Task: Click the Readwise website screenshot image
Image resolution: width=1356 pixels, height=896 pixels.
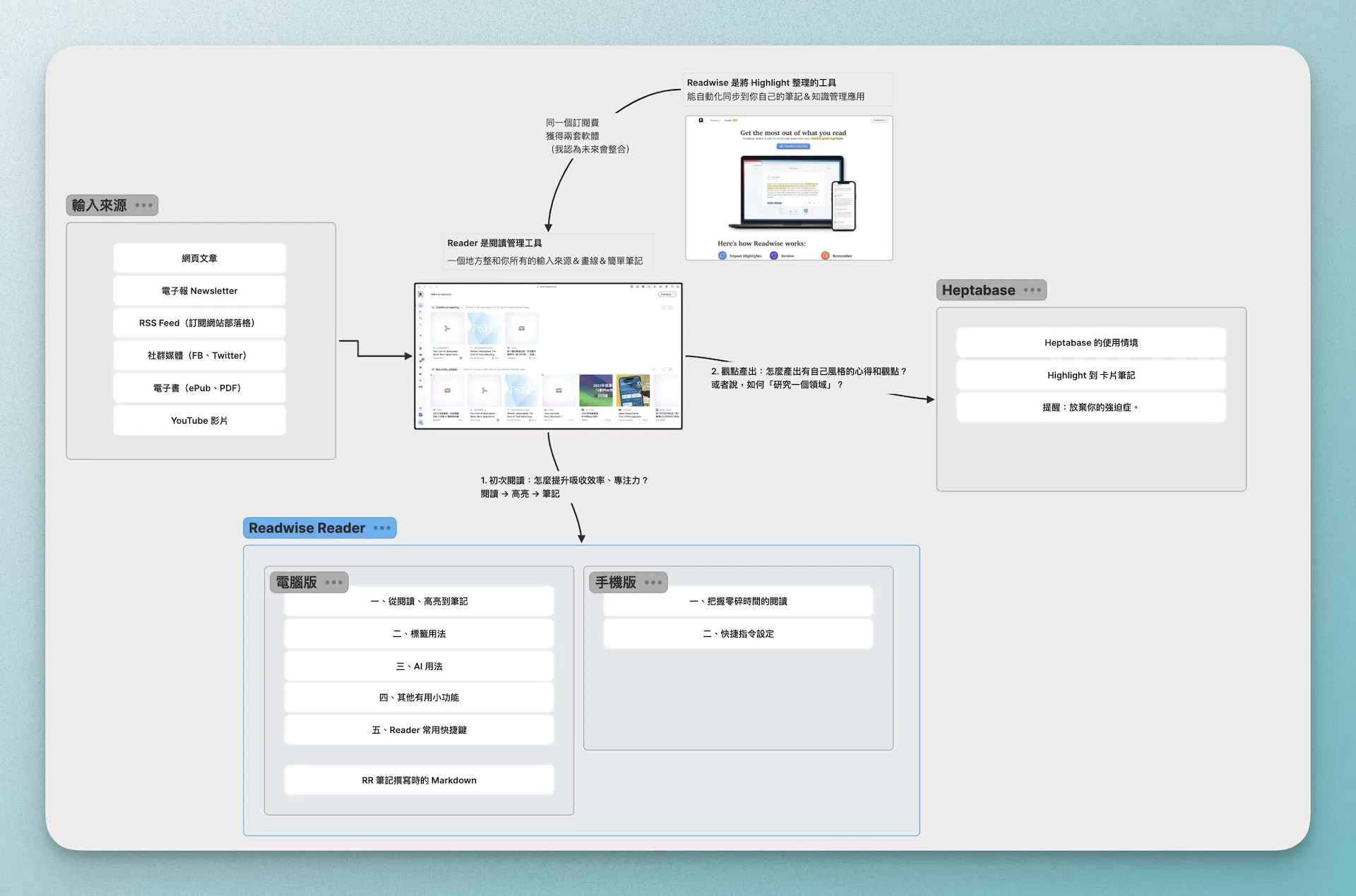Action: pyautogui.click(x=789, y=188)
